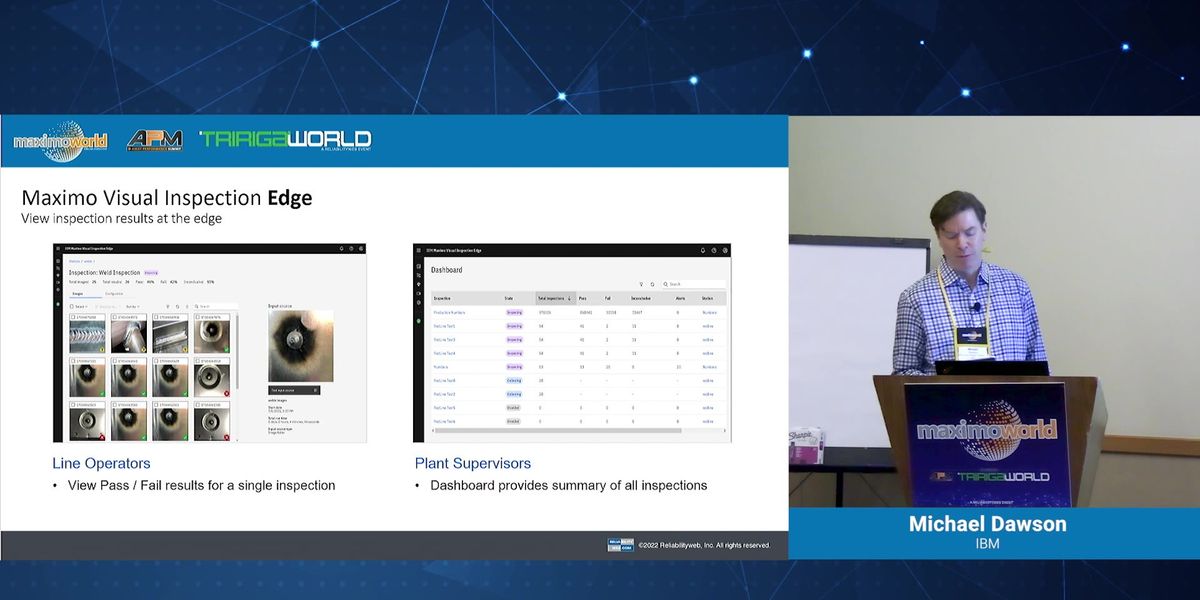Click yellow warning badge on weld bead thumbnail

click(x=102, y=349)
